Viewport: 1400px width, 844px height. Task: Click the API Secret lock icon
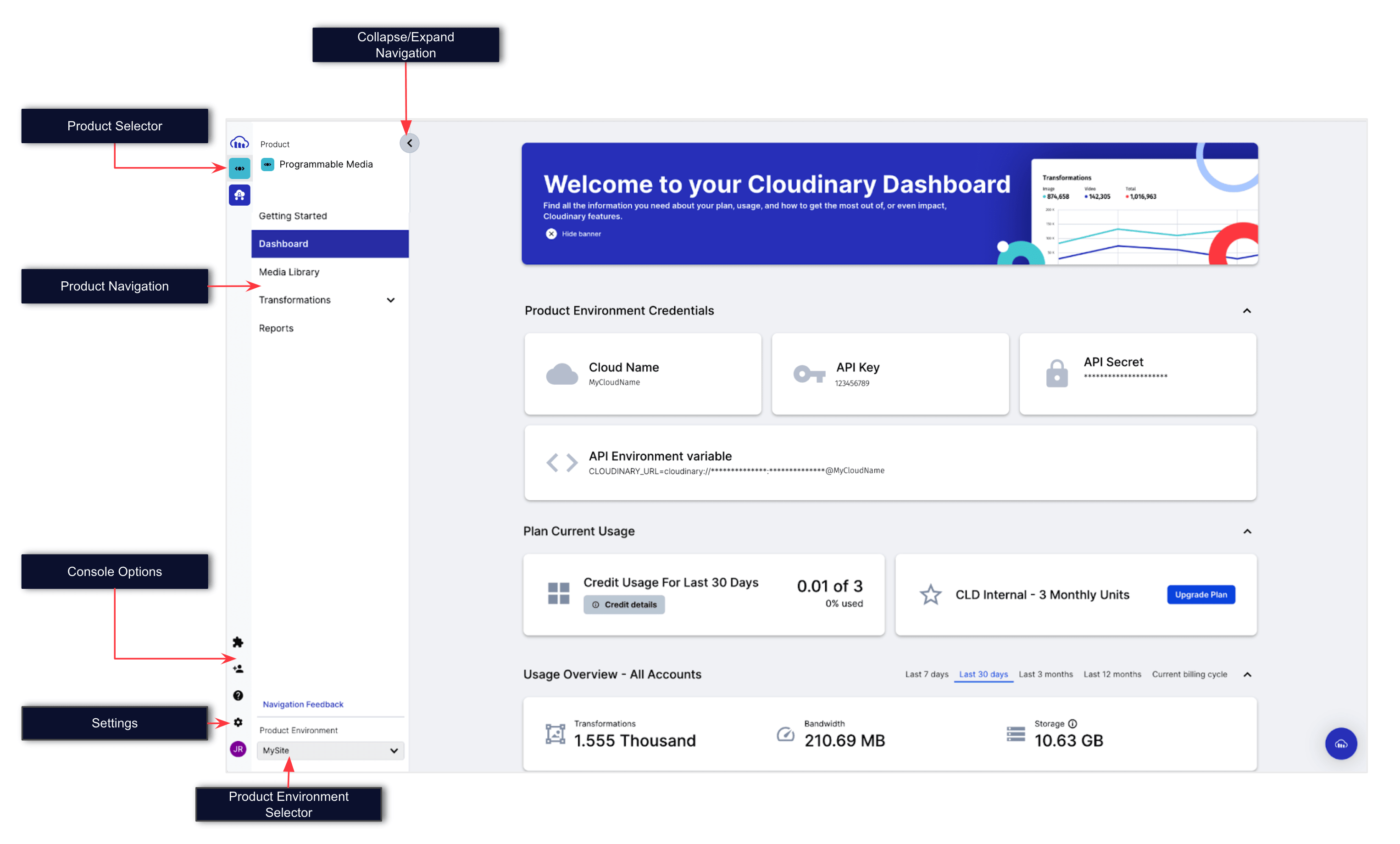point(1056,373)
